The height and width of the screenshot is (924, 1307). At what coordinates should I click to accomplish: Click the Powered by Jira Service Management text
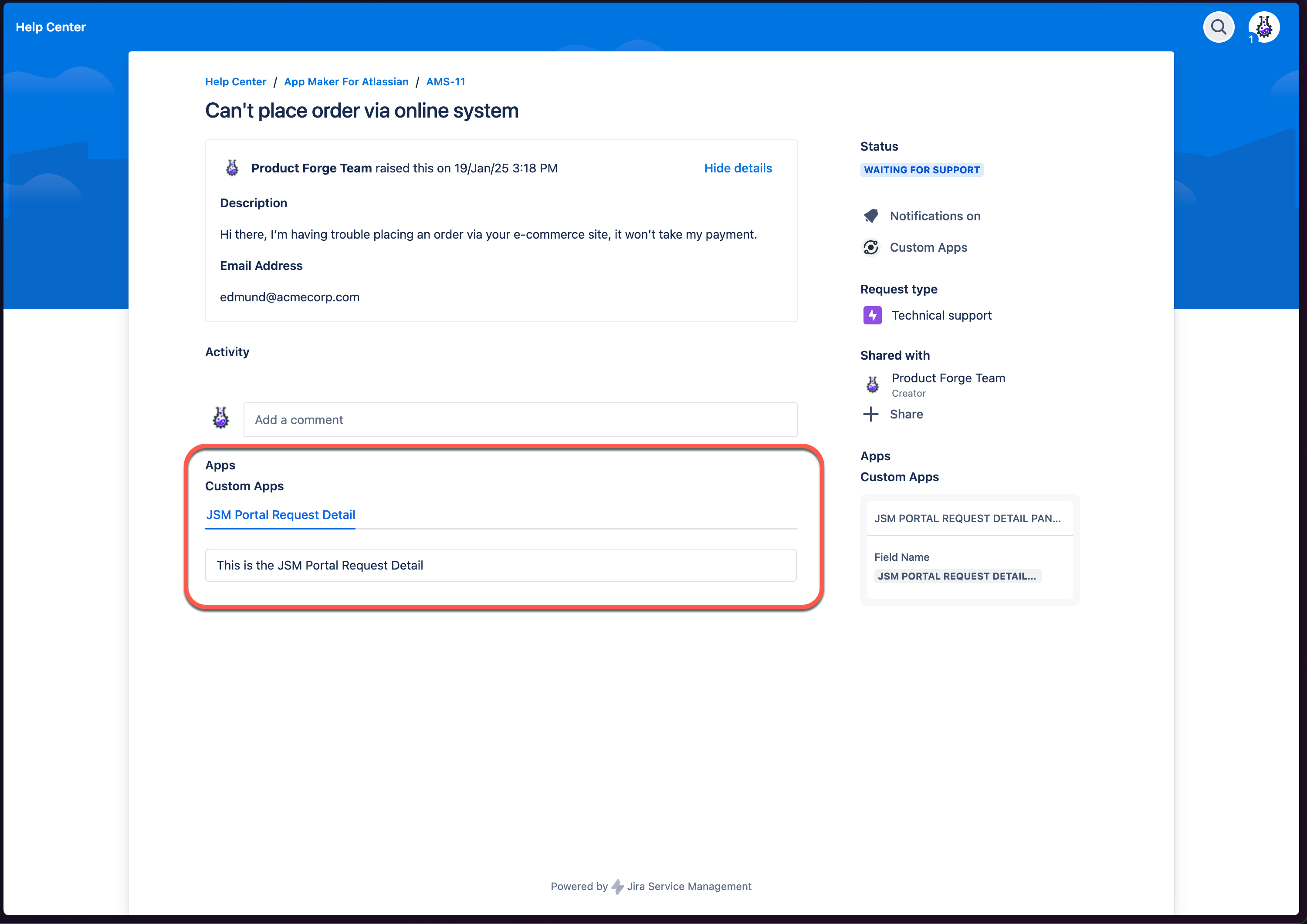pos(650,887)
